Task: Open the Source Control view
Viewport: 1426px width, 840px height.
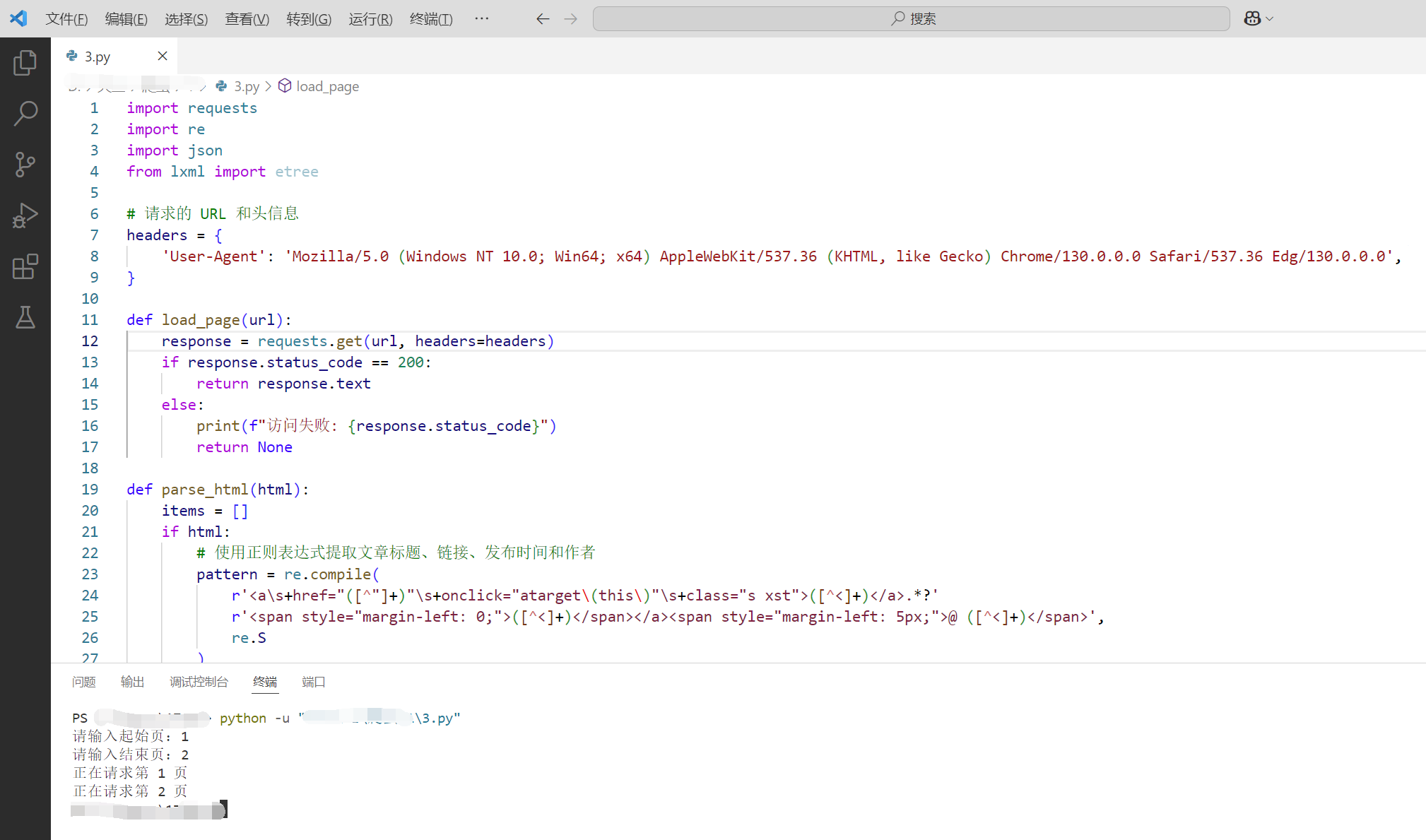Action: coord(25,165)
